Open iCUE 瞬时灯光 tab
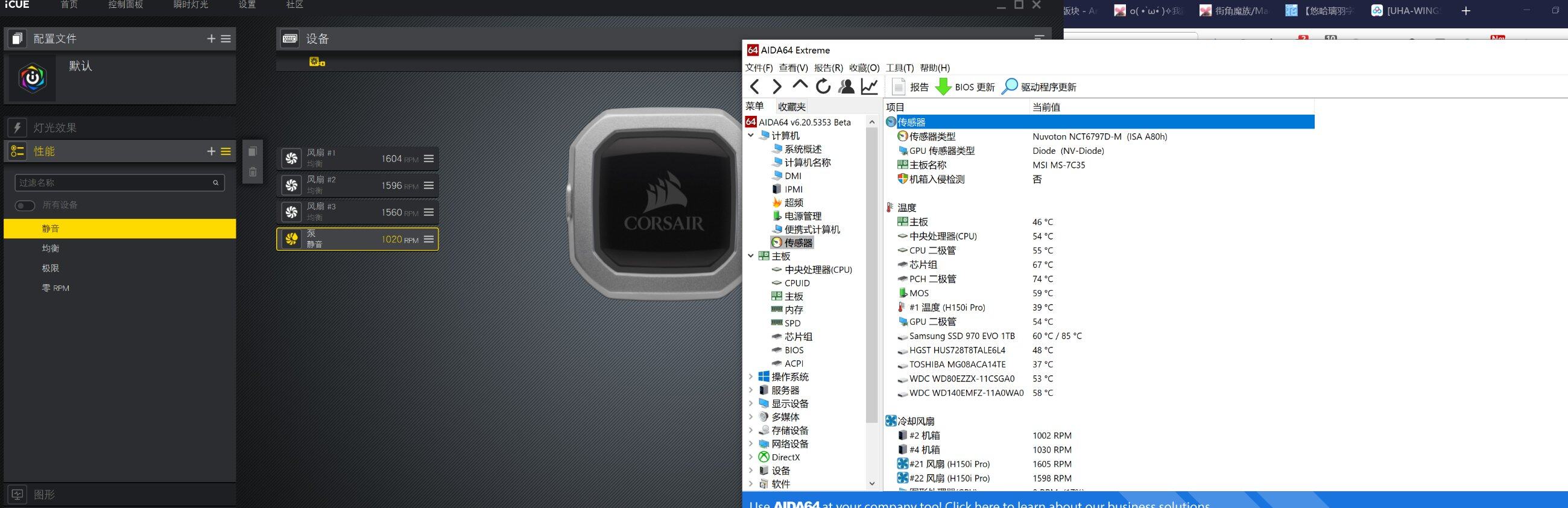1568x508 pixels. (x=191, y=5)
